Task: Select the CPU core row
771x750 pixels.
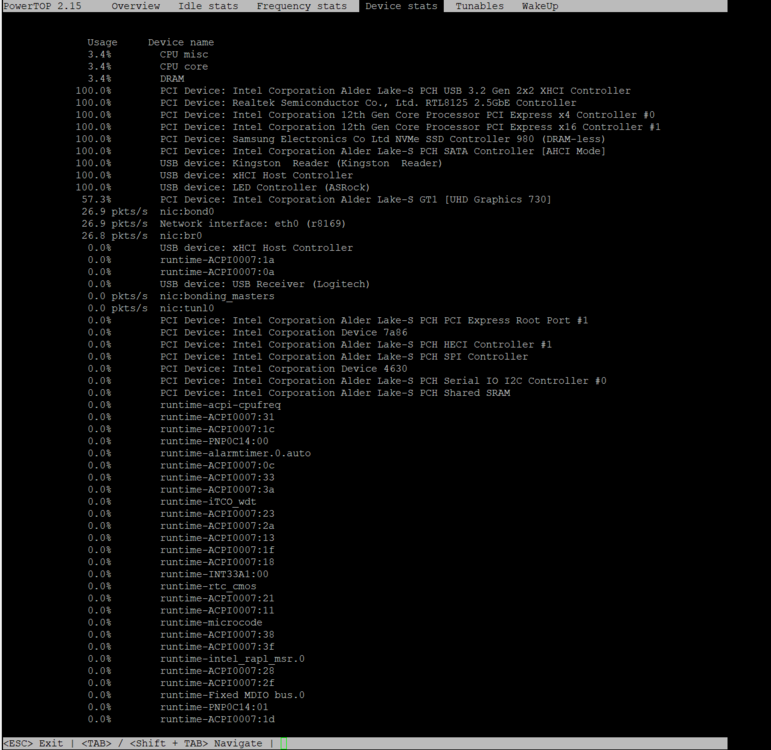Action: click(148, 66)
